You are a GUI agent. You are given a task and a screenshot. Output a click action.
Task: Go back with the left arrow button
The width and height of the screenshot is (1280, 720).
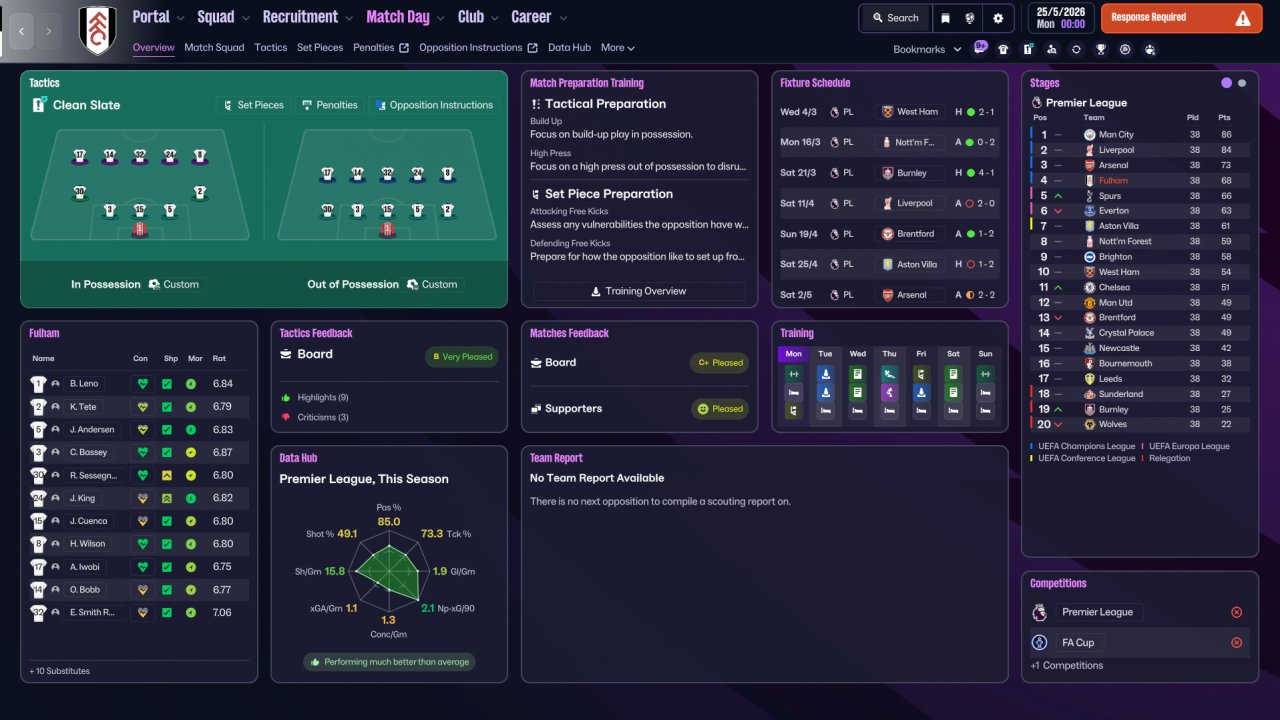(22, 31)
